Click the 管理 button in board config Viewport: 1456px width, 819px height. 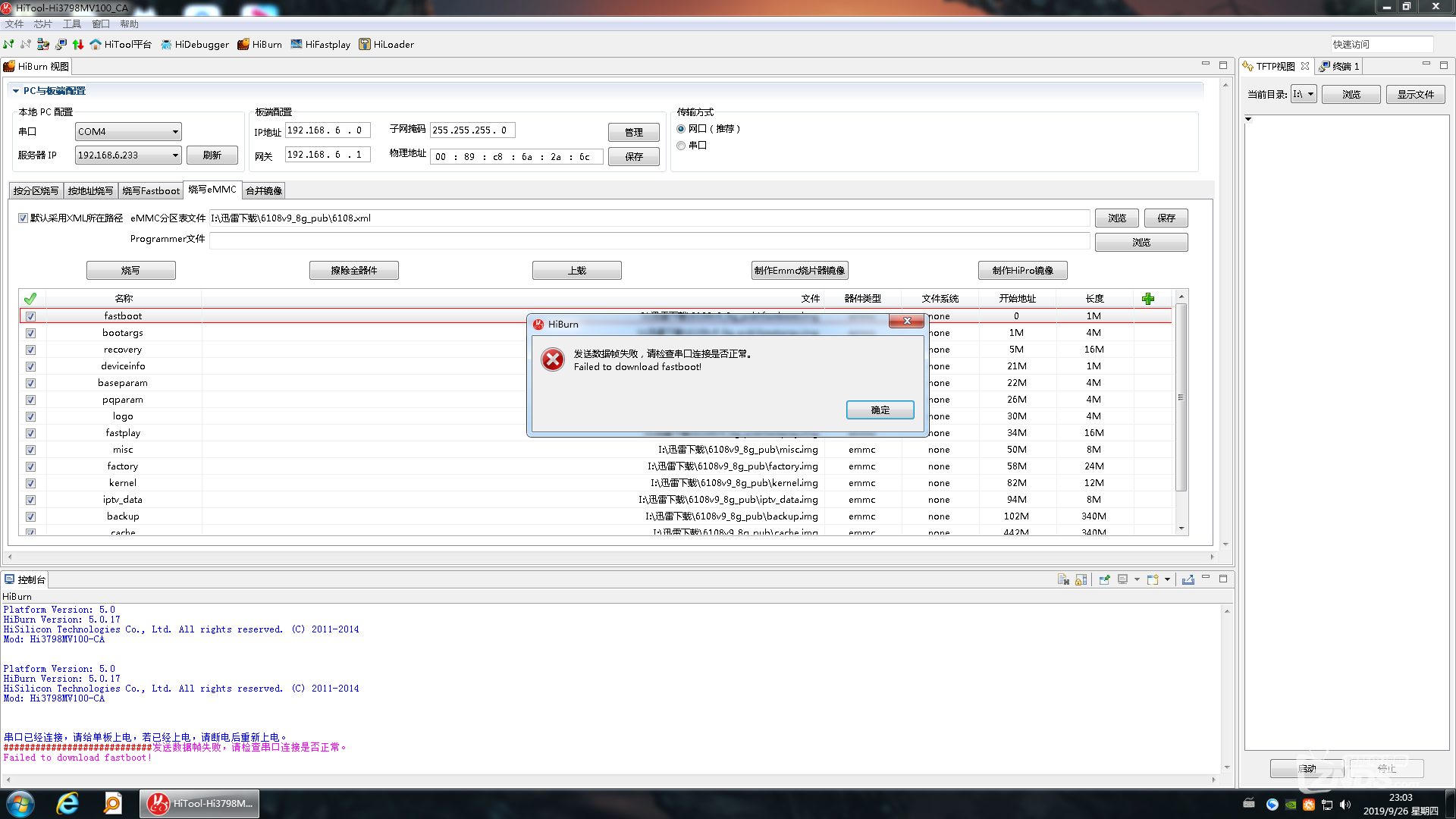point(633,133)
